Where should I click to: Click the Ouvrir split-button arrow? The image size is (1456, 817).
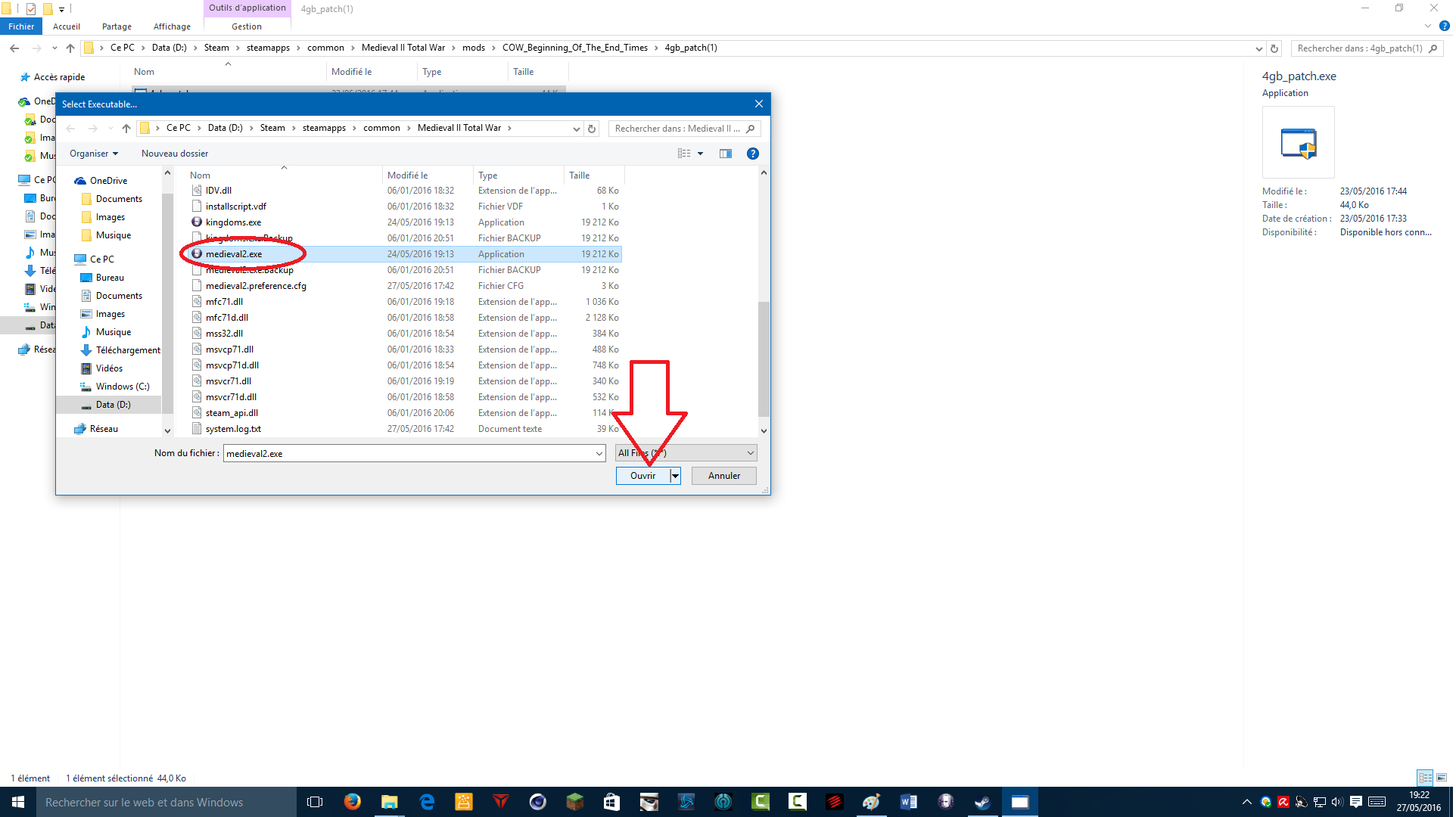676,476
